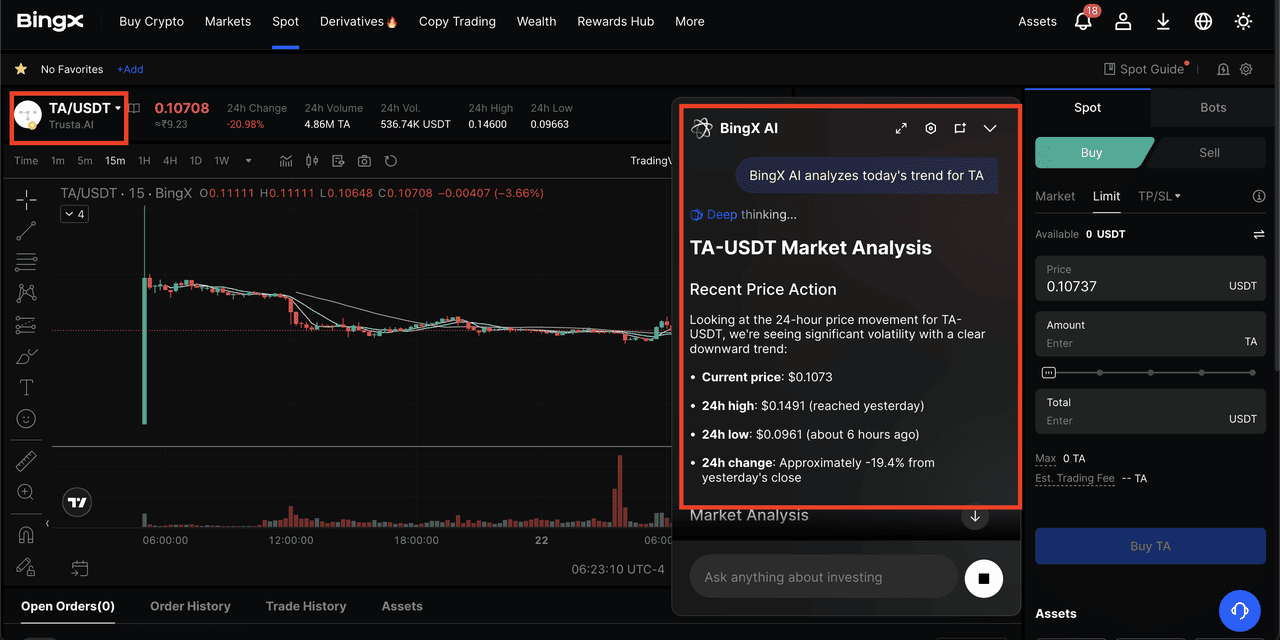This screenshot has height=640, width=1280.
Task: Switch to the Bots tab
Action: [1213, 107]
